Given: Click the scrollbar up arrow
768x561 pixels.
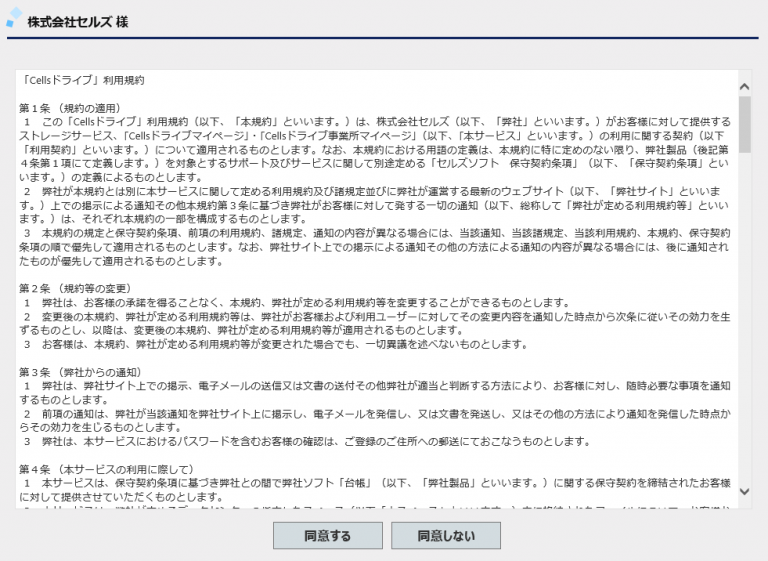Looking at the screenshot, I should pyautogui.click(x=744, y=87).
